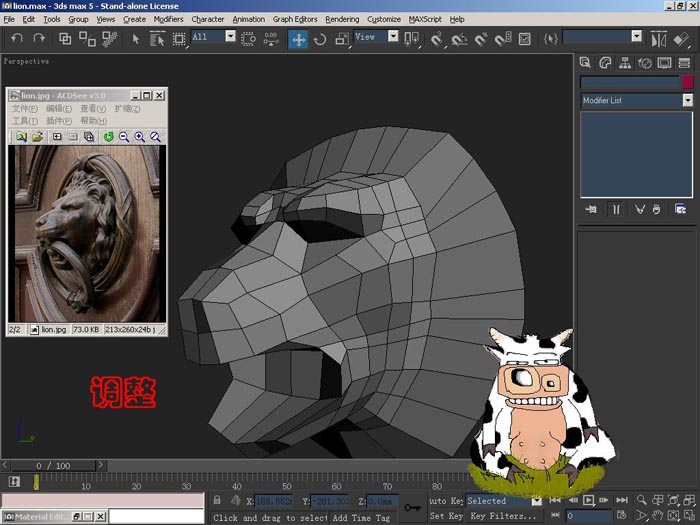Click the current frame number field
This screenshot has height=525, width=700.
point(588,516)
